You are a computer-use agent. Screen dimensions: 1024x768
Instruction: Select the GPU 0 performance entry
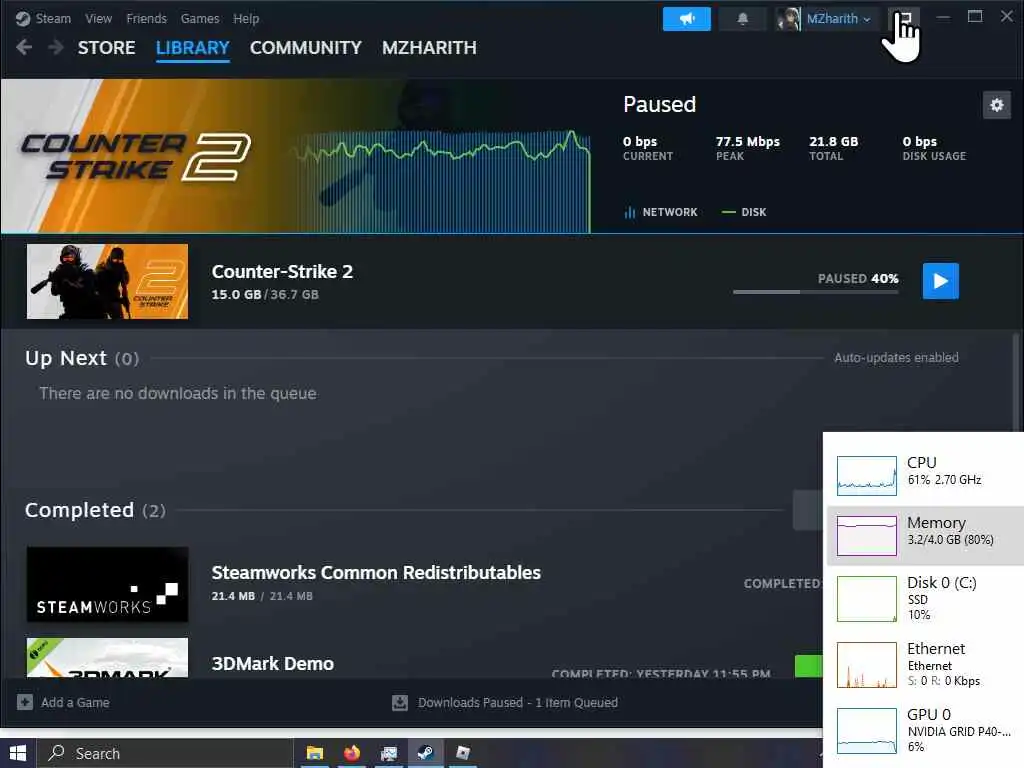coord(925,731)
